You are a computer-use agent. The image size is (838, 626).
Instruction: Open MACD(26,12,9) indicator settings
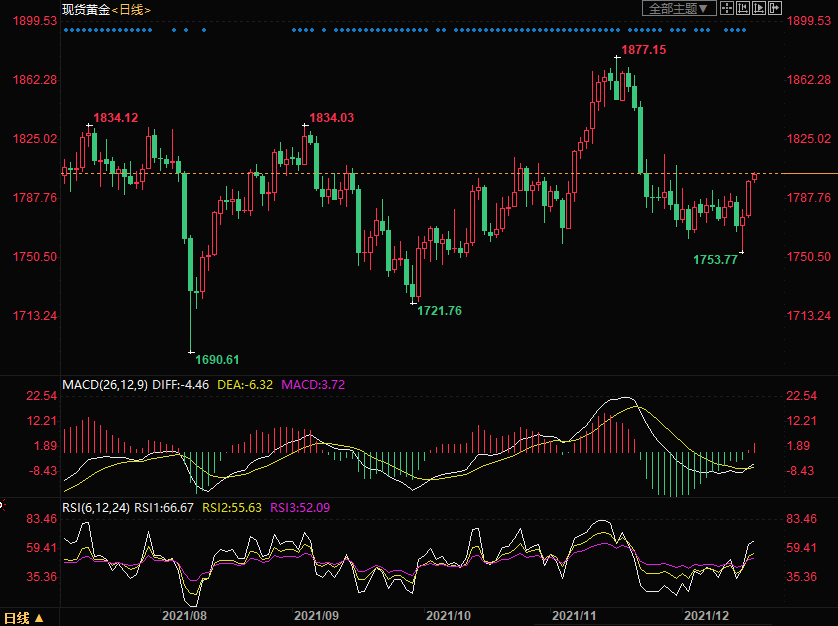pyautogui.click(x=105, y=384)
